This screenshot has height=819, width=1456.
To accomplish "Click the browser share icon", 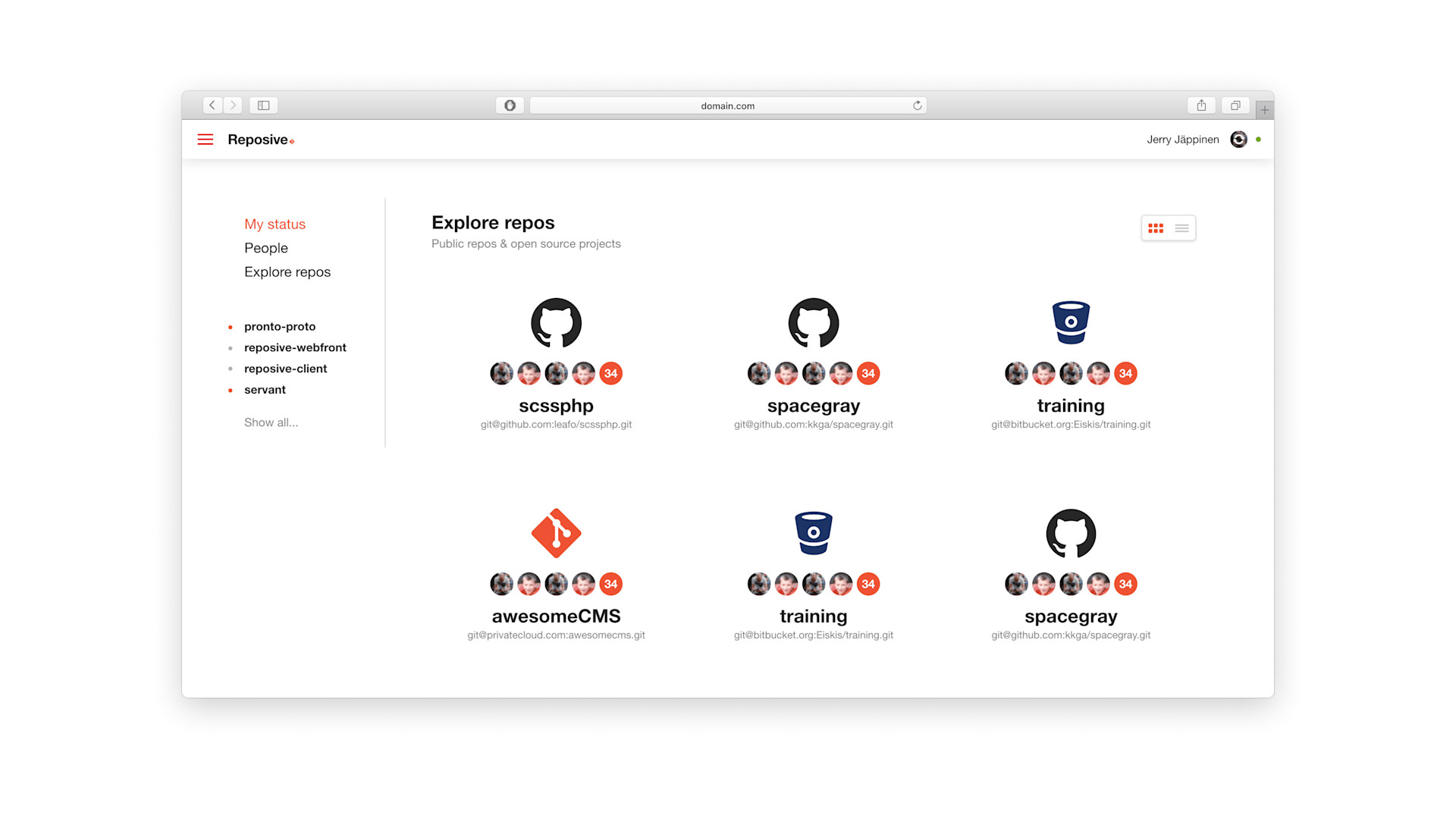I will [x=1201, y=105].
